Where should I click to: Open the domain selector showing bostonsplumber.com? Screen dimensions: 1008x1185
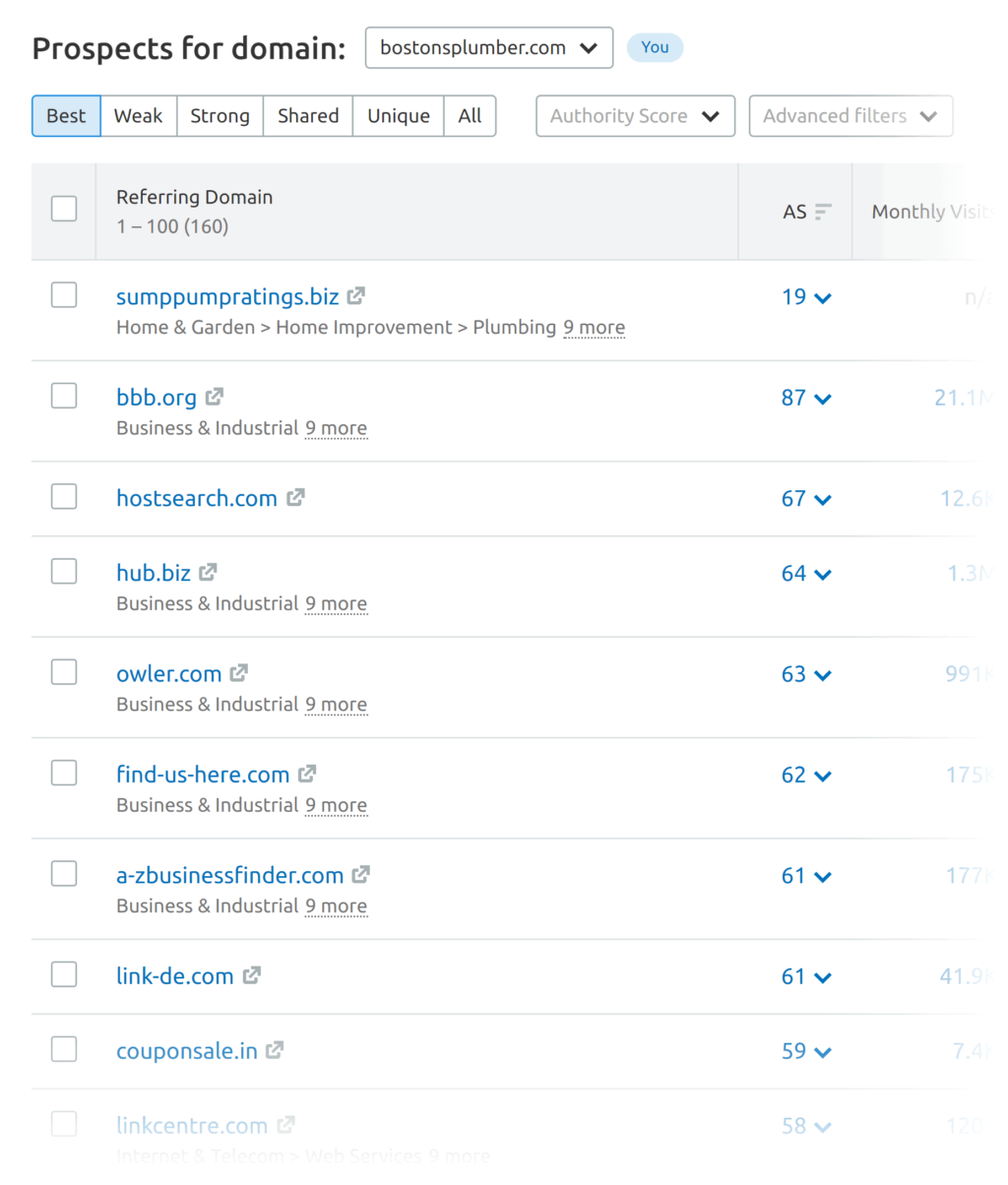pyautogui.click(x=488, y=46)
